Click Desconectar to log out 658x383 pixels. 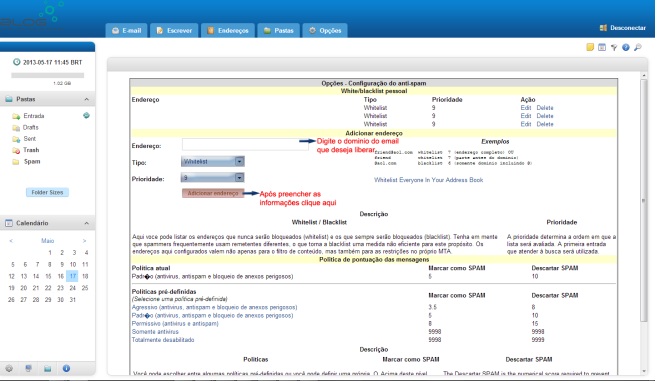[628, 28]
